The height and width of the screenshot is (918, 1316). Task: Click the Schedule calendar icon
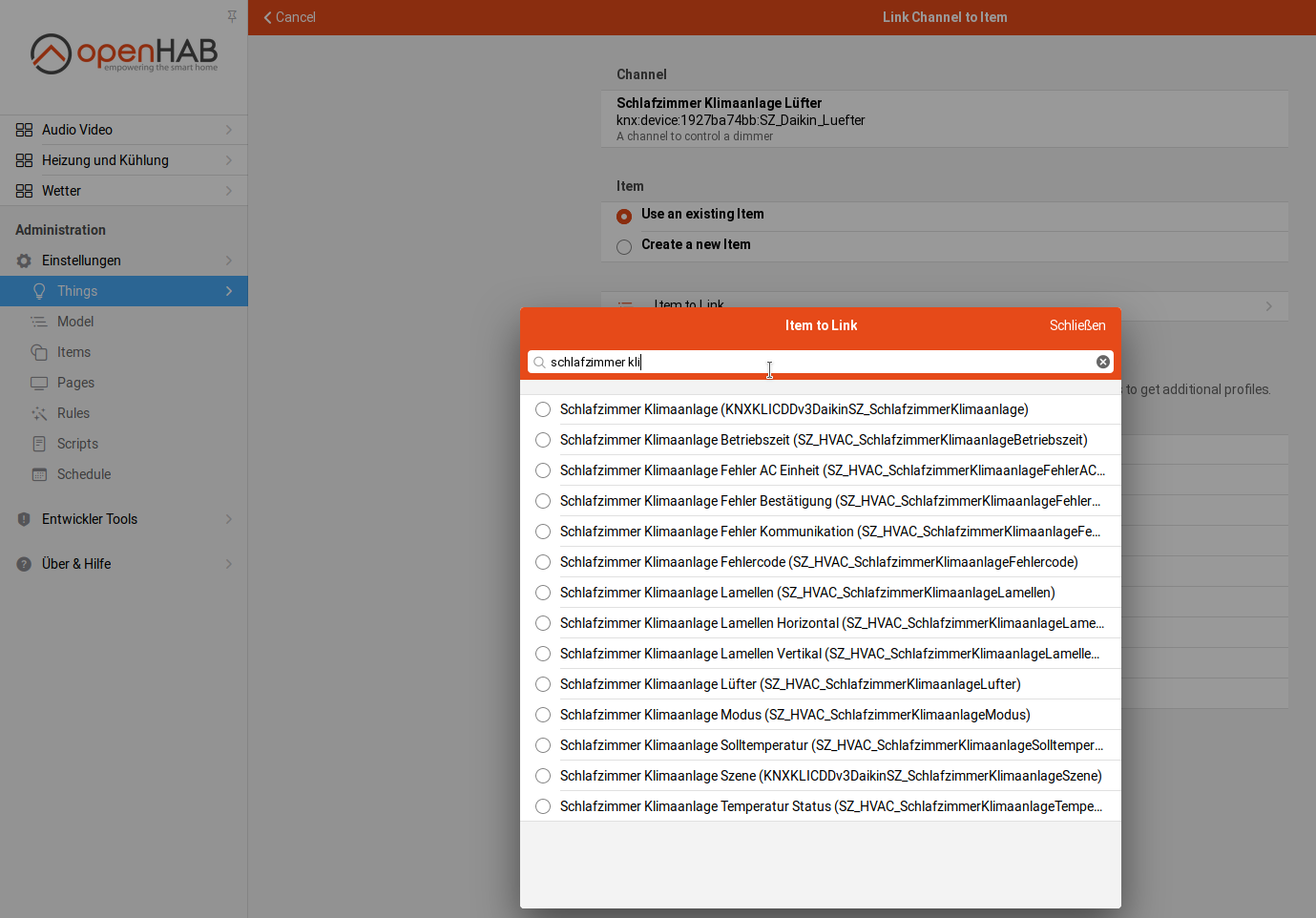click(39, 474)
